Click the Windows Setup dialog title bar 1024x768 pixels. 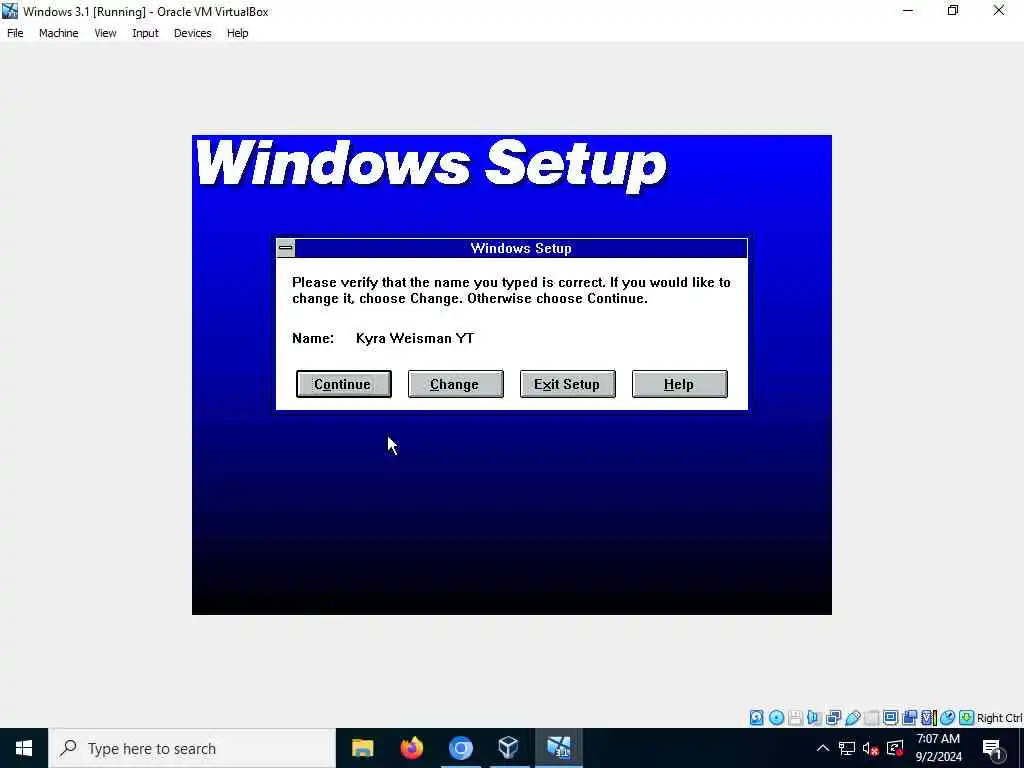[x=520, y=248]
